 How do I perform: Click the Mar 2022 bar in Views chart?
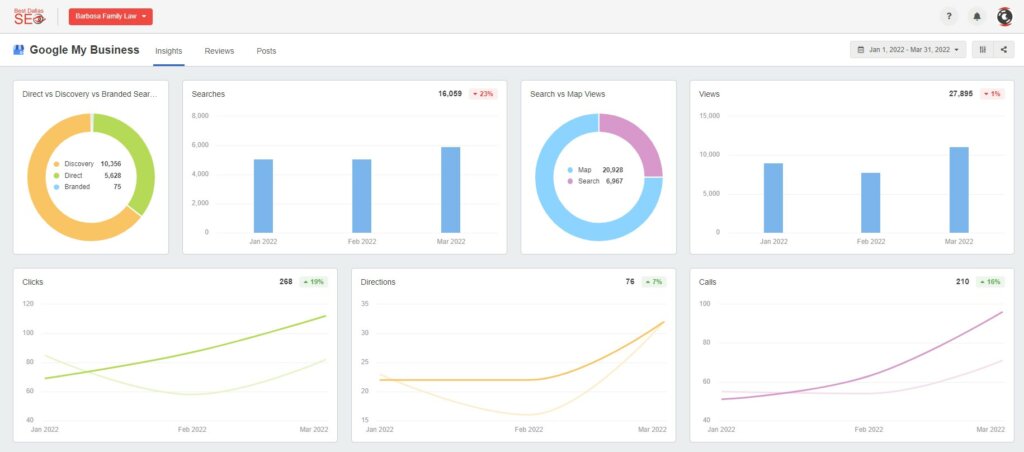pyautogui.click(x=958, y=189)
